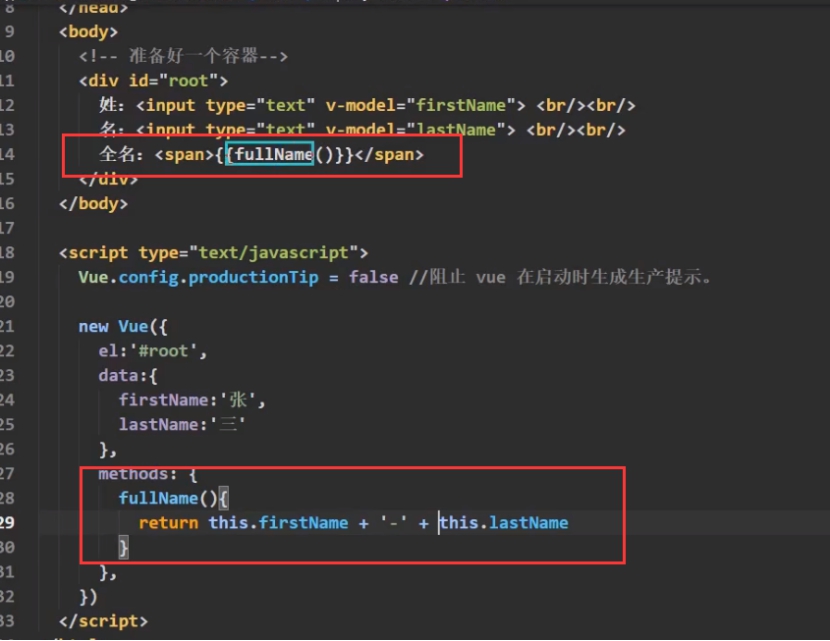Click the opening <span> tag

click(x=184, y=154)
